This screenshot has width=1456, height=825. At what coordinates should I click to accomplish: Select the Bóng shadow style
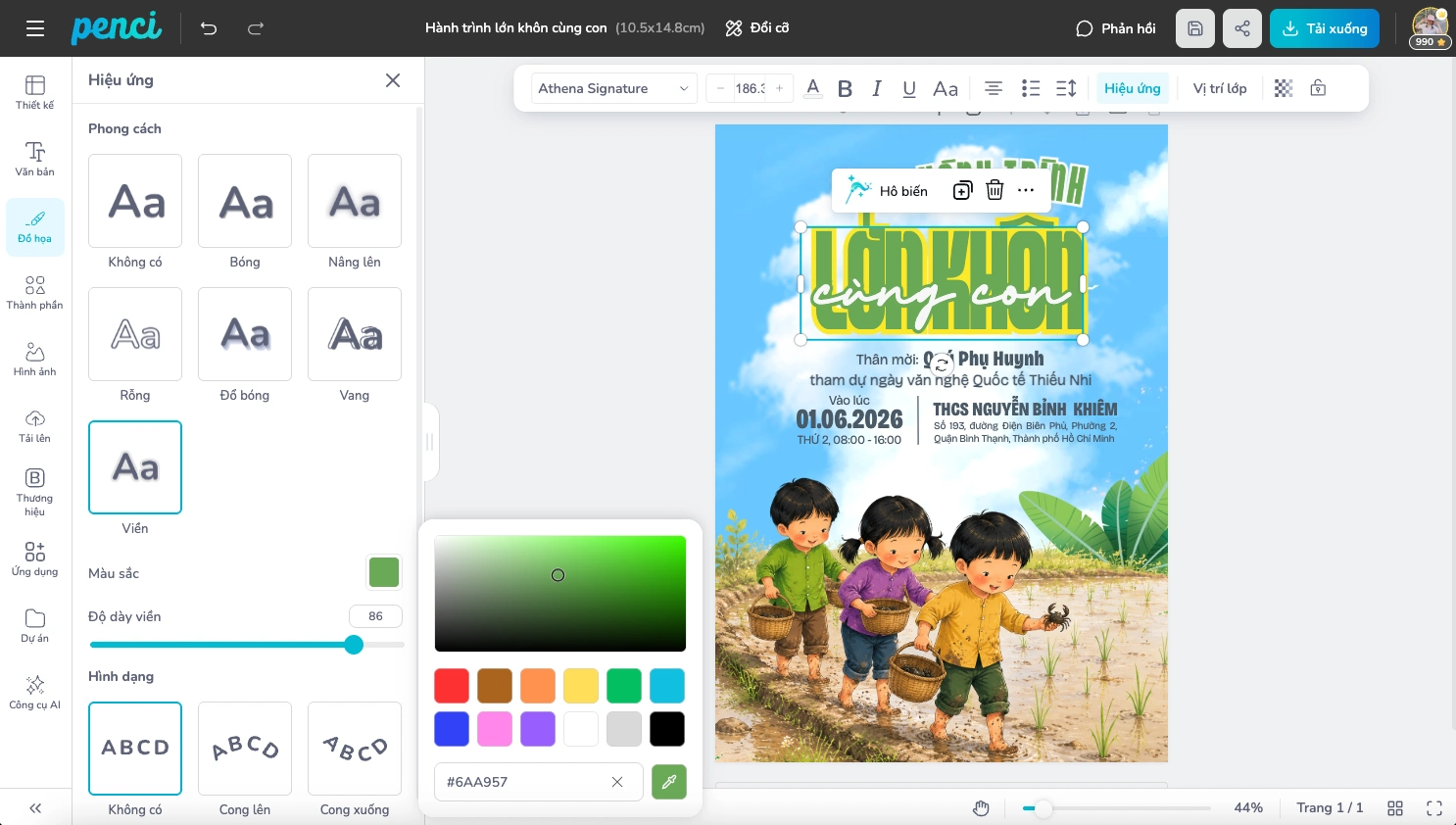click(245, 201)
